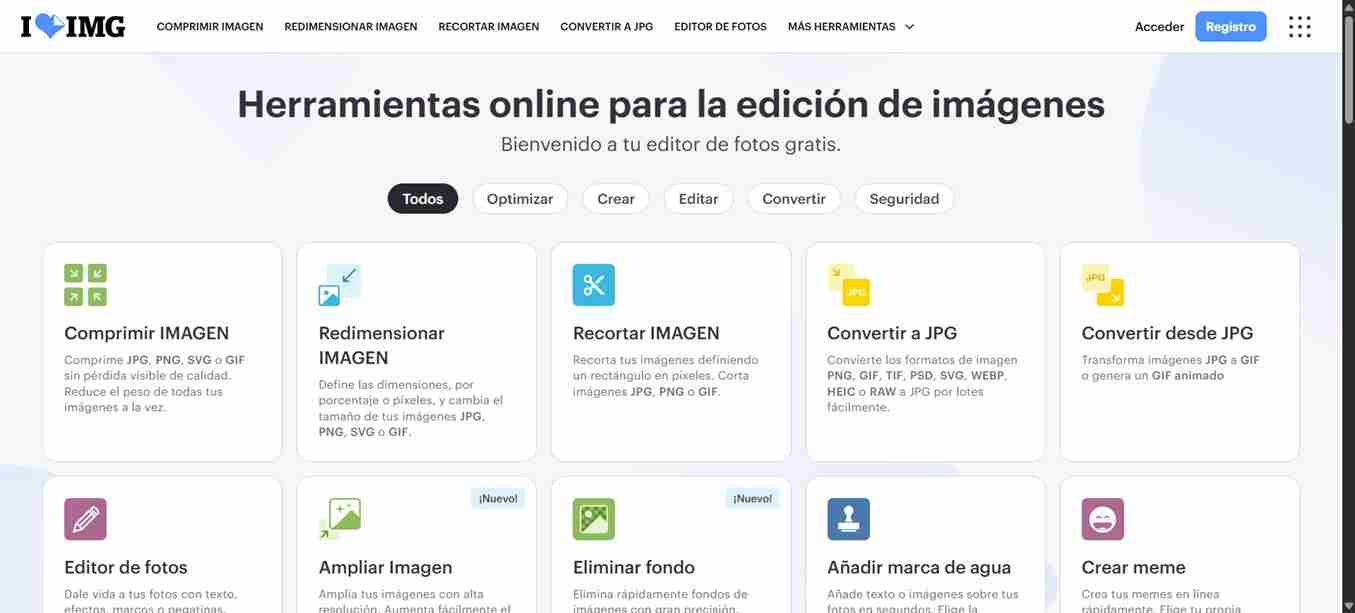Click the blue scissors Recortar icon
1355x613 pixels.
(594, 285)
